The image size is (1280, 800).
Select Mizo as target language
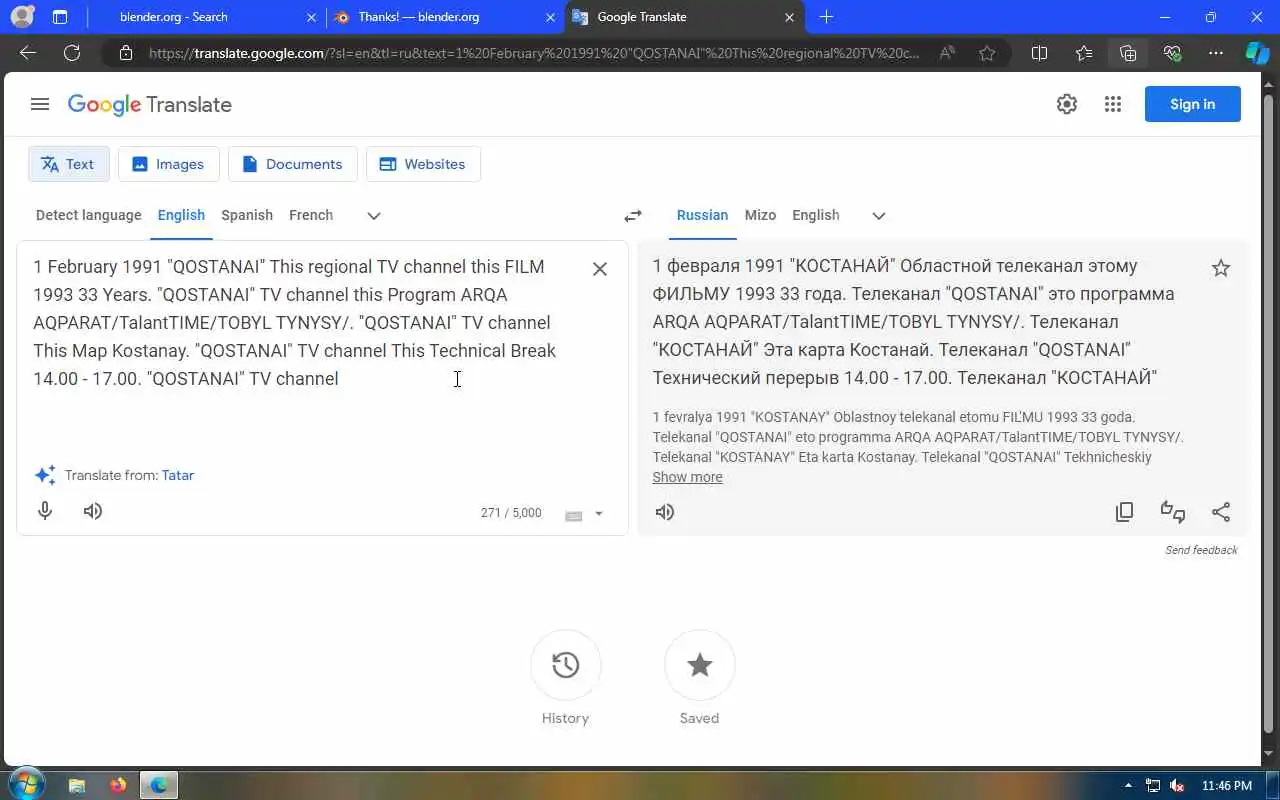tap(760, 215)
